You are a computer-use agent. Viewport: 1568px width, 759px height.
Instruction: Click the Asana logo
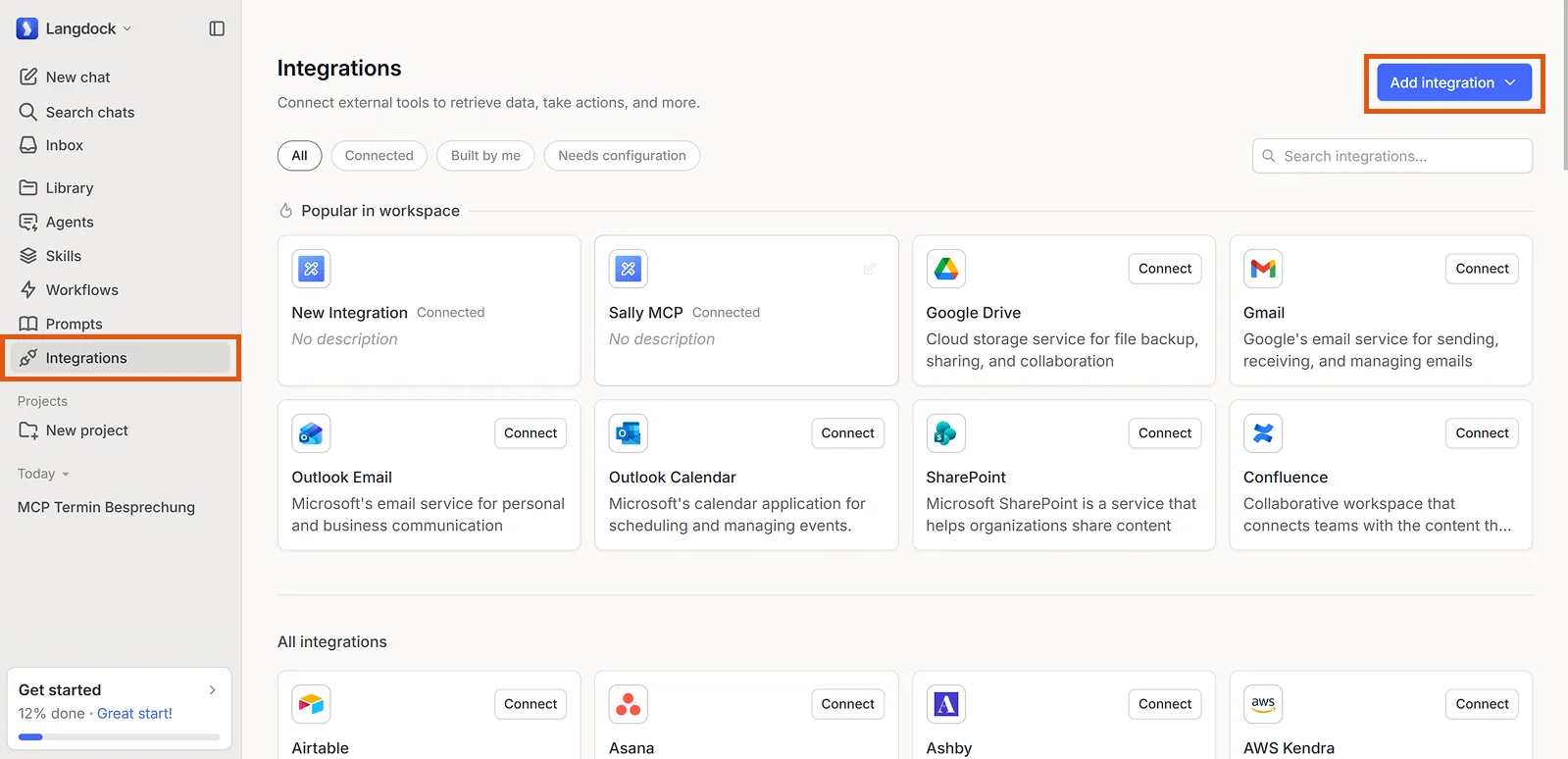tap(629, 704)
